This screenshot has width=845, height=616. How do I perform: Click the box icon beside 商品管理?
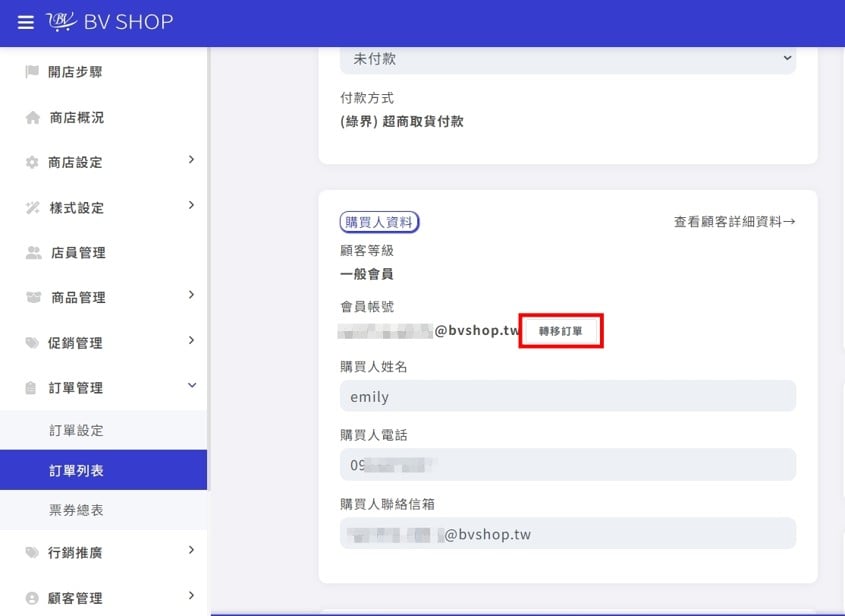tap(33, 297)
